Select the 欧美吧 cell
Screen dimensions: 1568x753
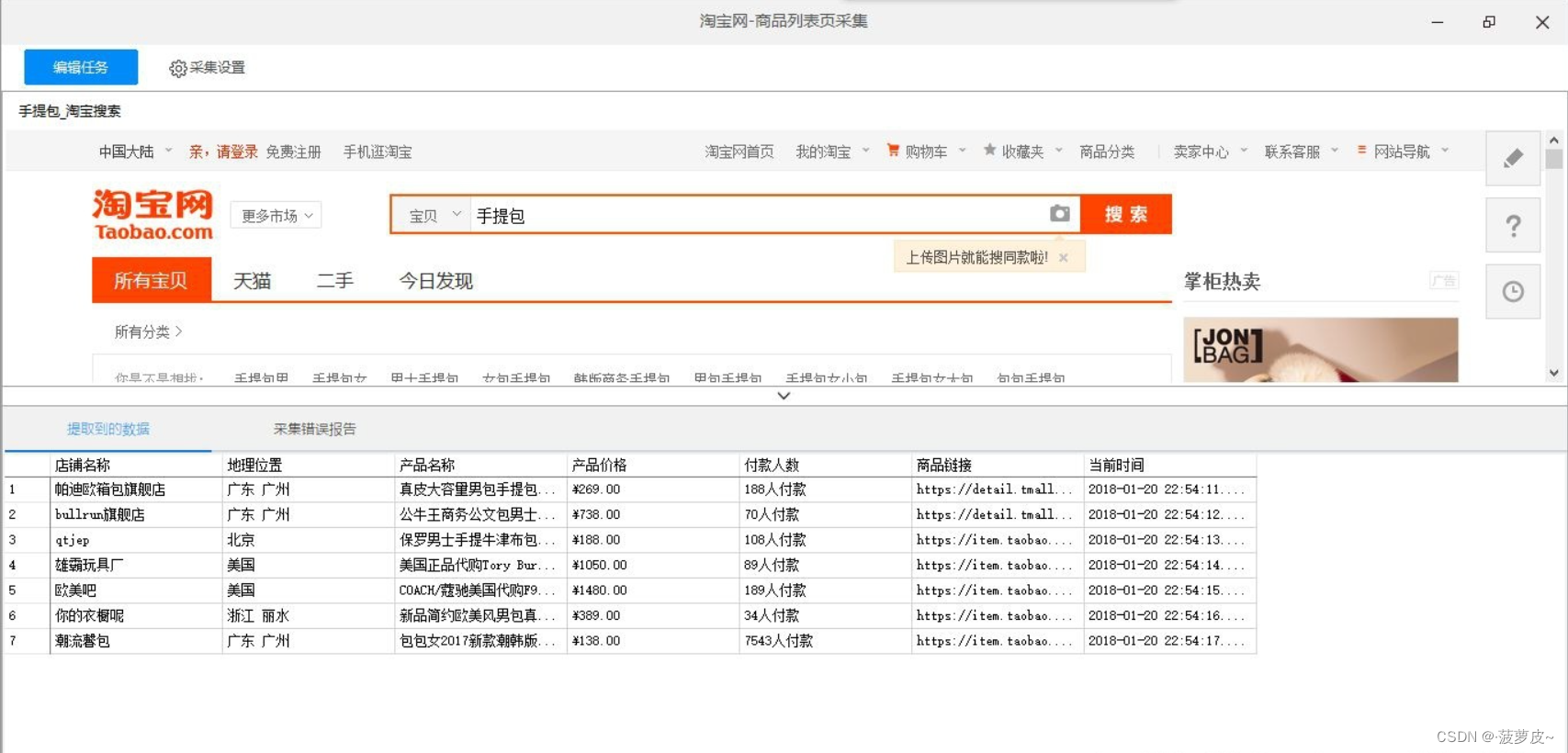[x=136, y=590]
